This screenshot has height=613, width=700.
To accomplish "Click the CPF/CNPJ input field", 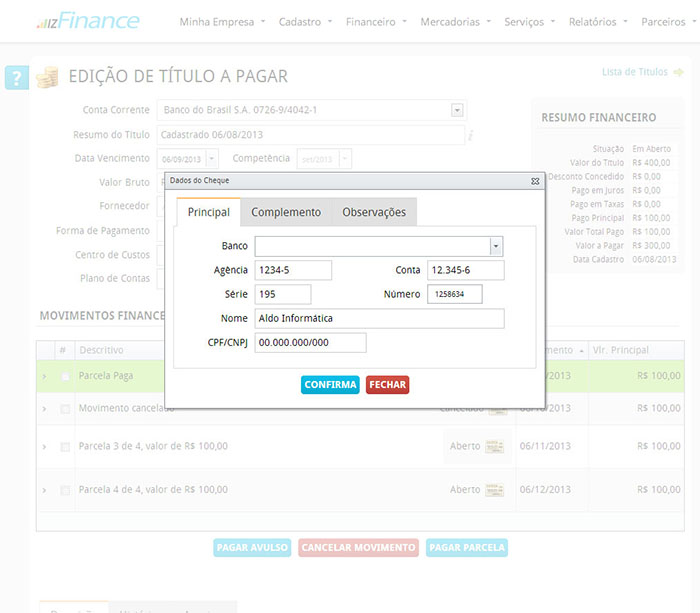I will 310,343.
